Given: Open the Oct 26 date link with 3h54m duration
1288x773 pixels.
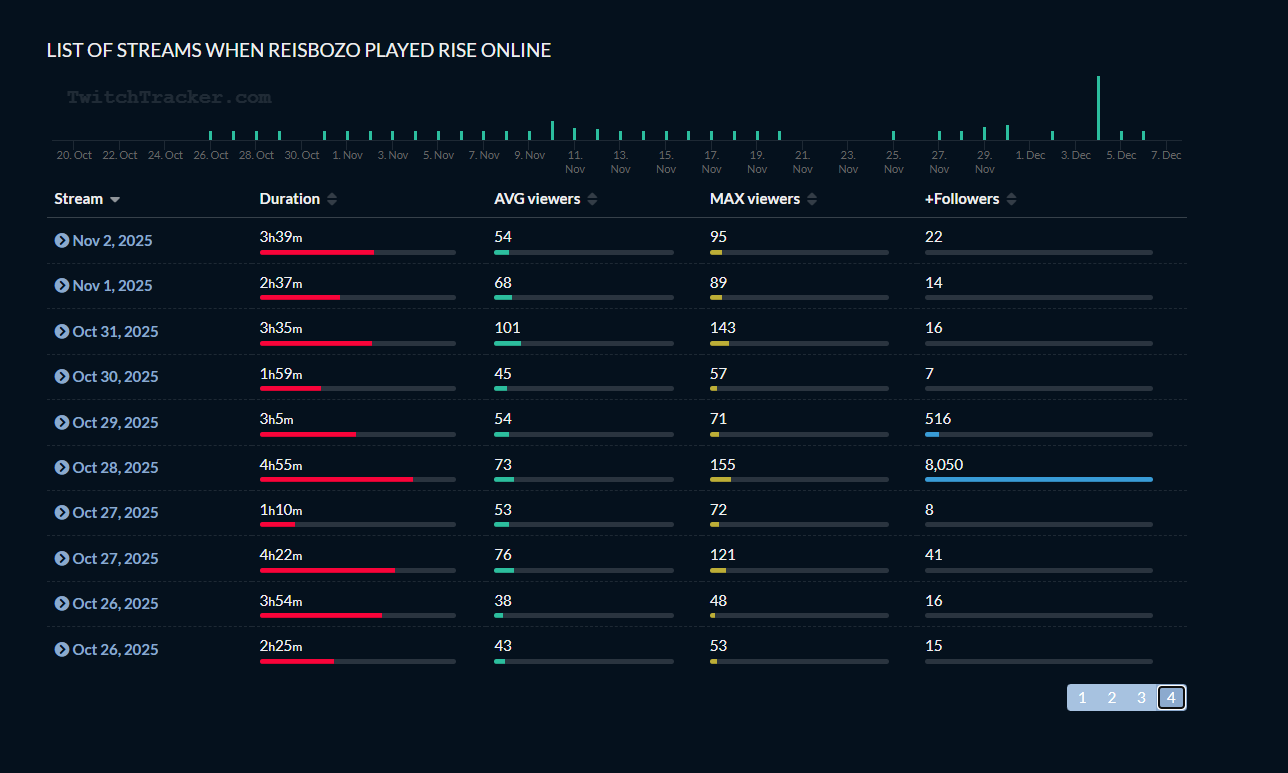Looking at the screenshot, I should [116, 603].
